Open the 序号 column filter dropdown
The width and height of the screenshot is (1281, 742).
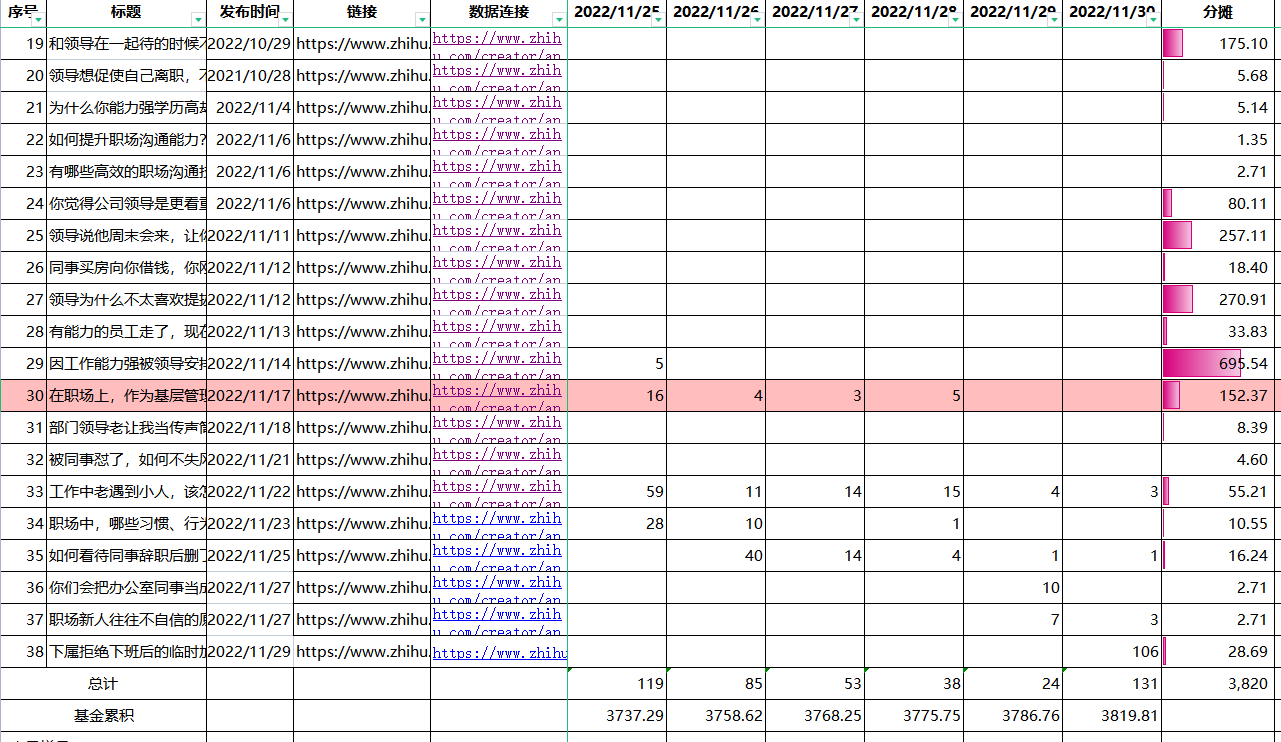tap(40, 20)
